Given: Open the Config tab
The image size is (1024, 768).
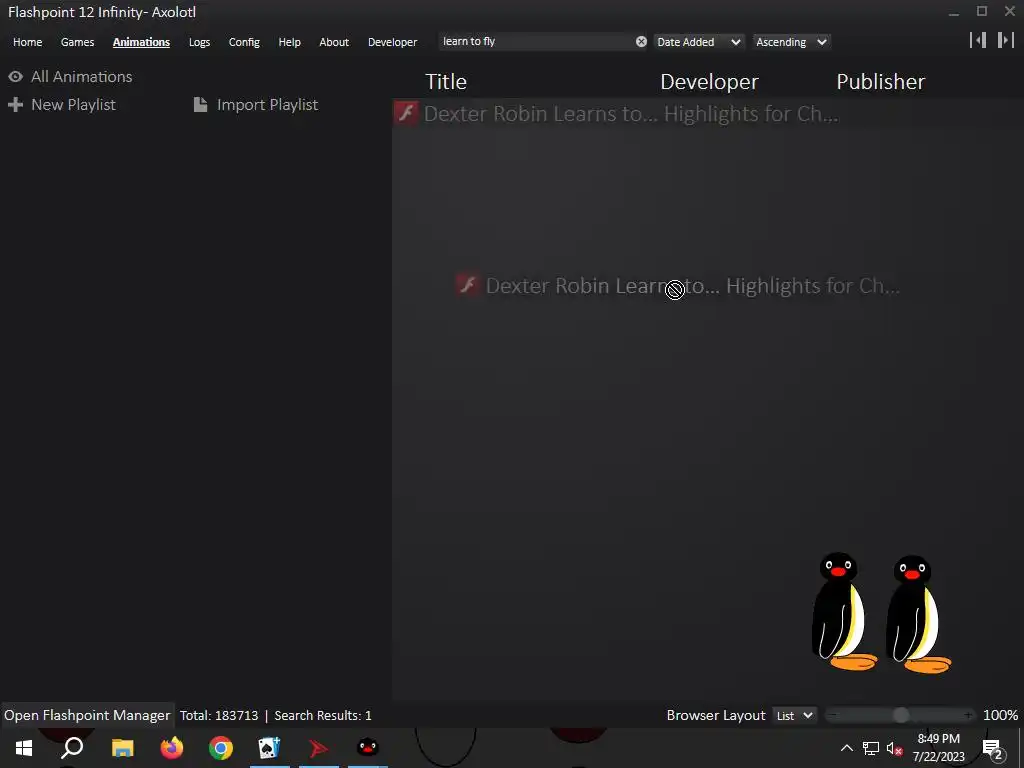Looking at the screenshot, I should [x=244, y=42].
